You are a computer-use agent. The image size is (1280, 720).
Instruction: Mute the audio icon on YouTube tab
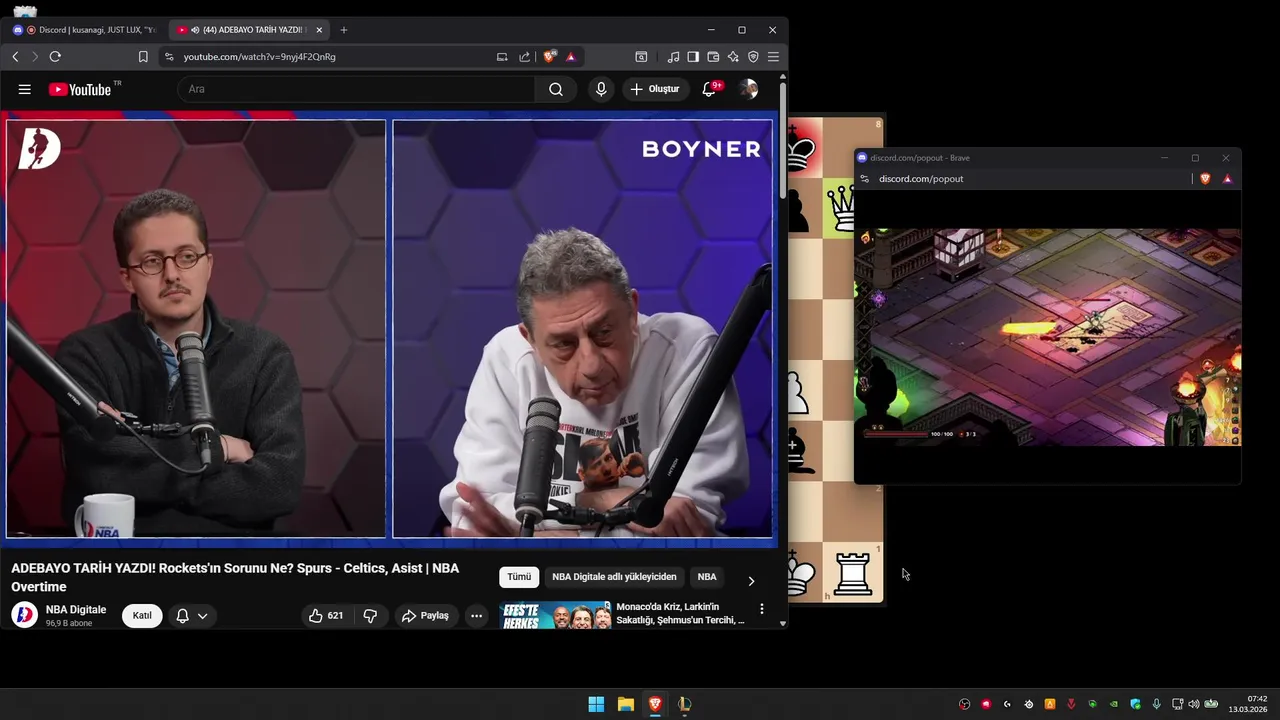195,30
